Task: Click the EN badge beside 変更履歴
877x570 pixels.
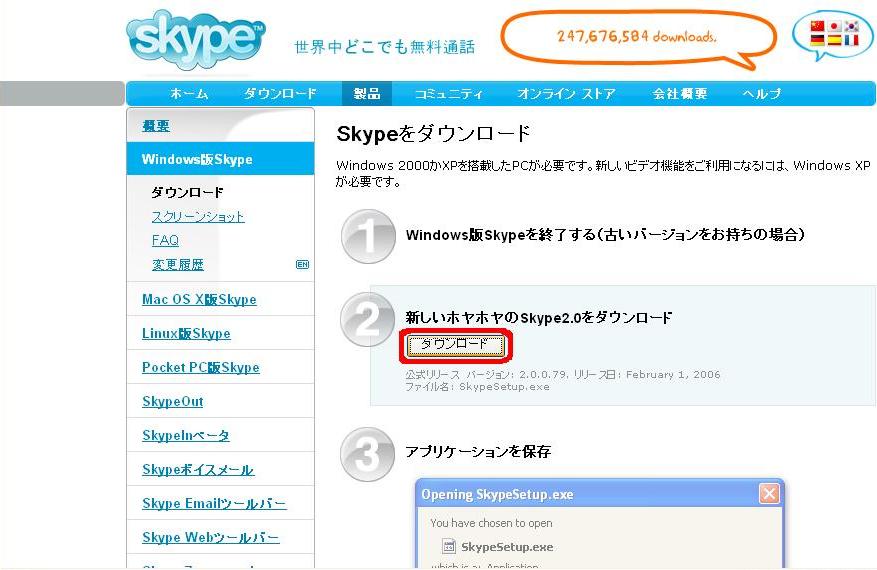Action: pyautogui.click(x=302, y=265)
